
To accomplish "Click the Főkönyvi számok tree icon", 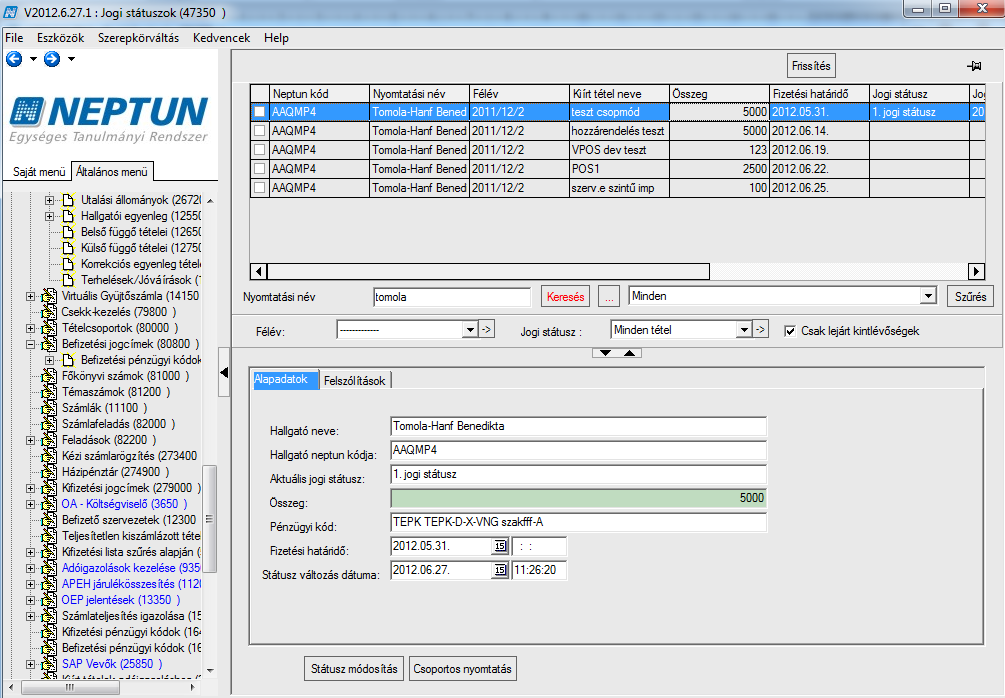I will (x=49, y=376).
